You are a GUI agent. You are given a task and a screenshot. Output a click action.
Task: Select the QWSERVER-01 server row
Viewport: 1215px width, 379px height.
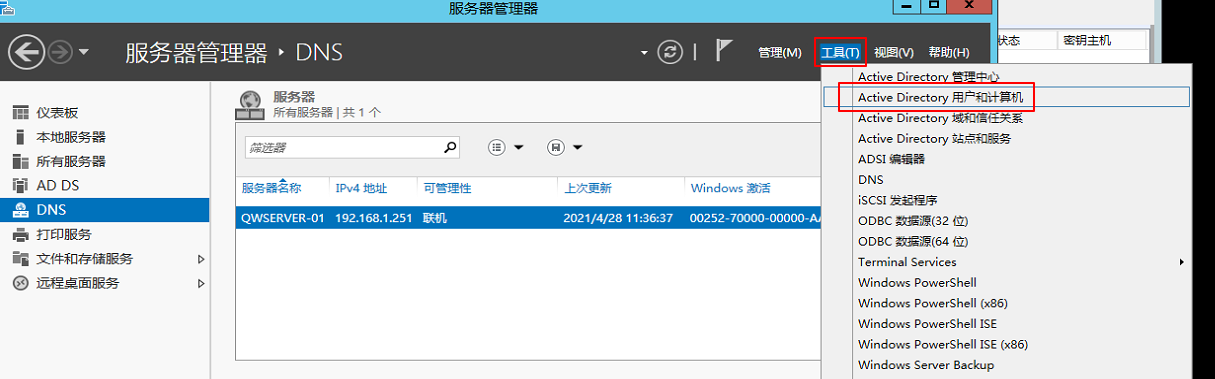[528, 218]
